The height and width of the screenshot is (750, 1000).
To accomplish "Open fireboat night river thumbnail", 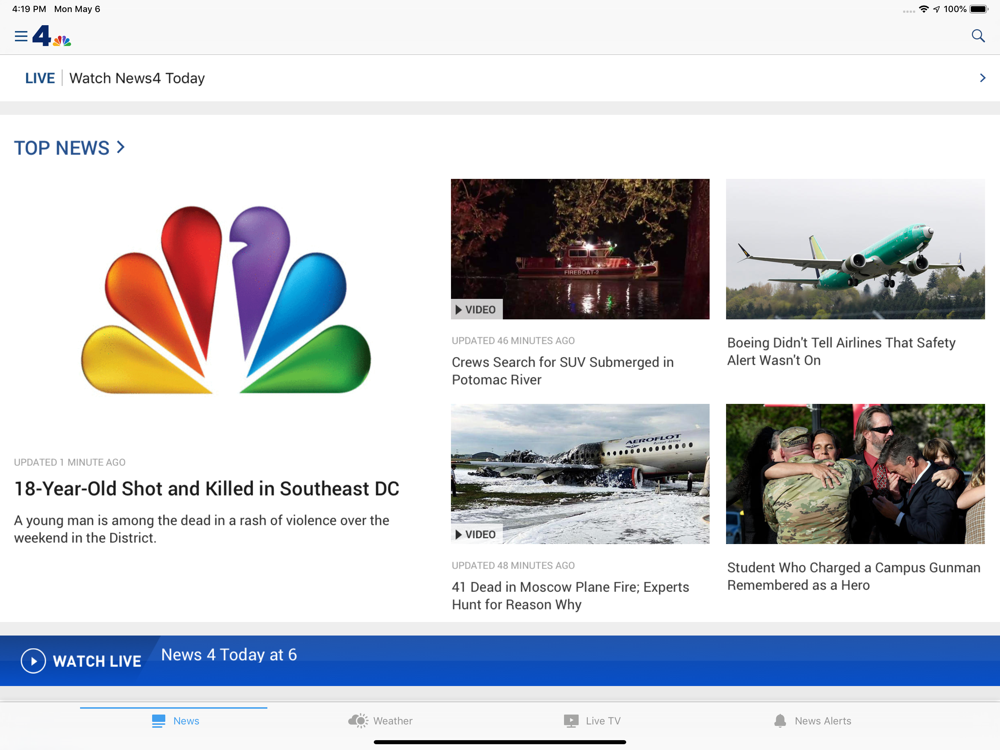I will click(580, 249).
